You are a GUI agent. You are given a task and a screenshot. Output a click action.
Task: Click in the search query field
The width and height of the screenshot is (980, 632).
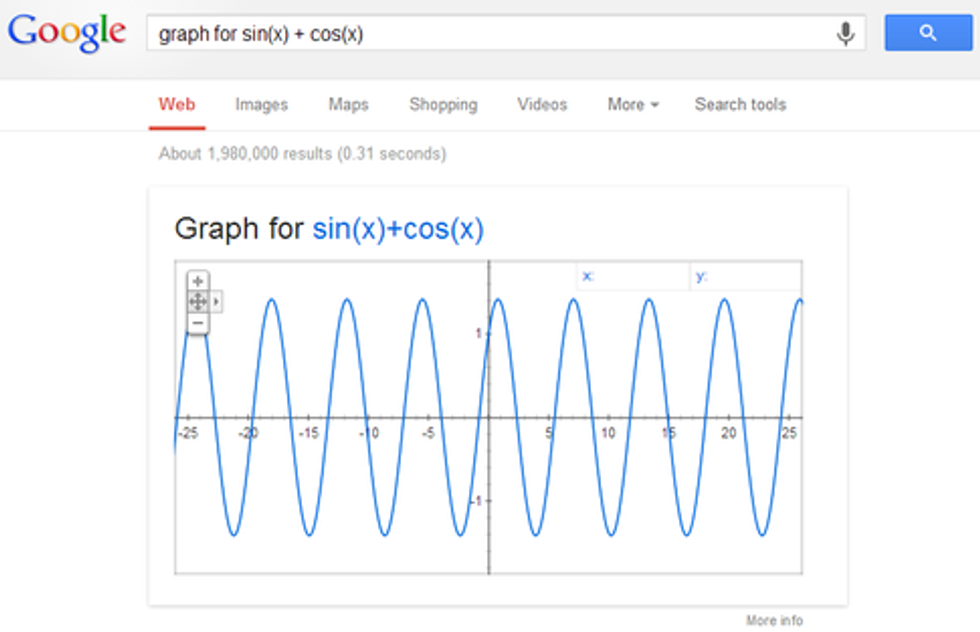490,34
